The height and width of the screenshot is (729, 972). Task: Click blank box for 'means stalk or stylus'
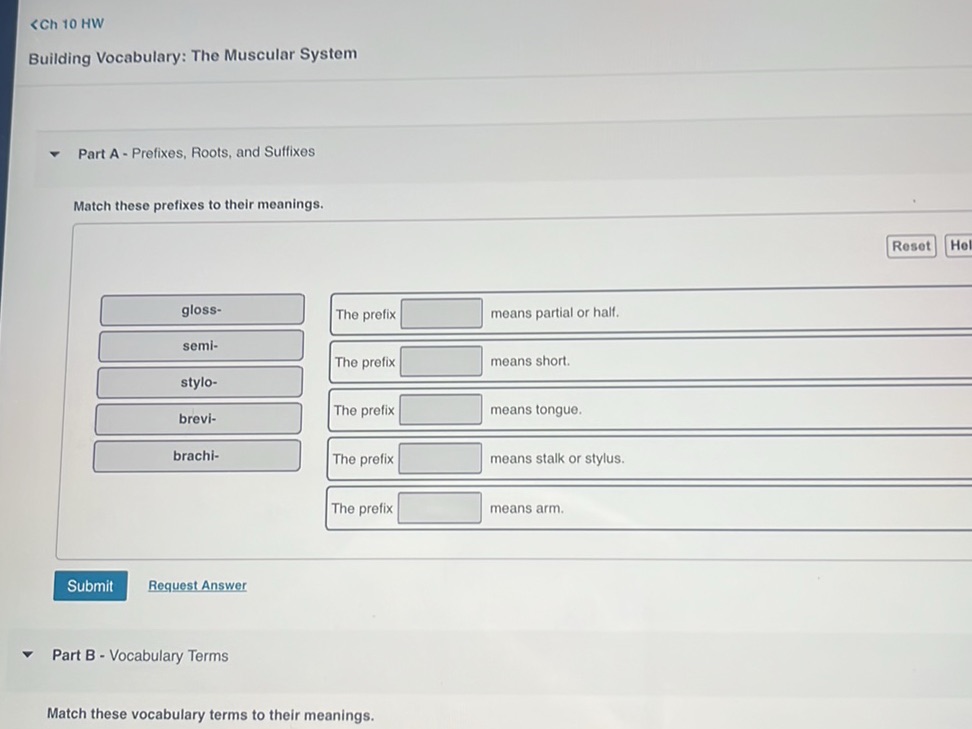pyautogui.click(x=440, y=459)
